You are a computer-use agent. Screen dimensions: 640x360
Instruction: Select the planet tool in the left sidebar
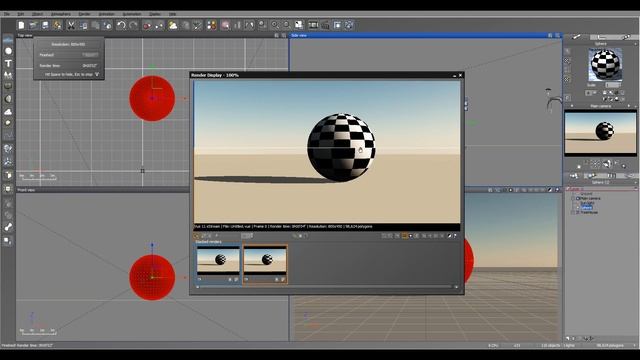(x=8, y=99)
